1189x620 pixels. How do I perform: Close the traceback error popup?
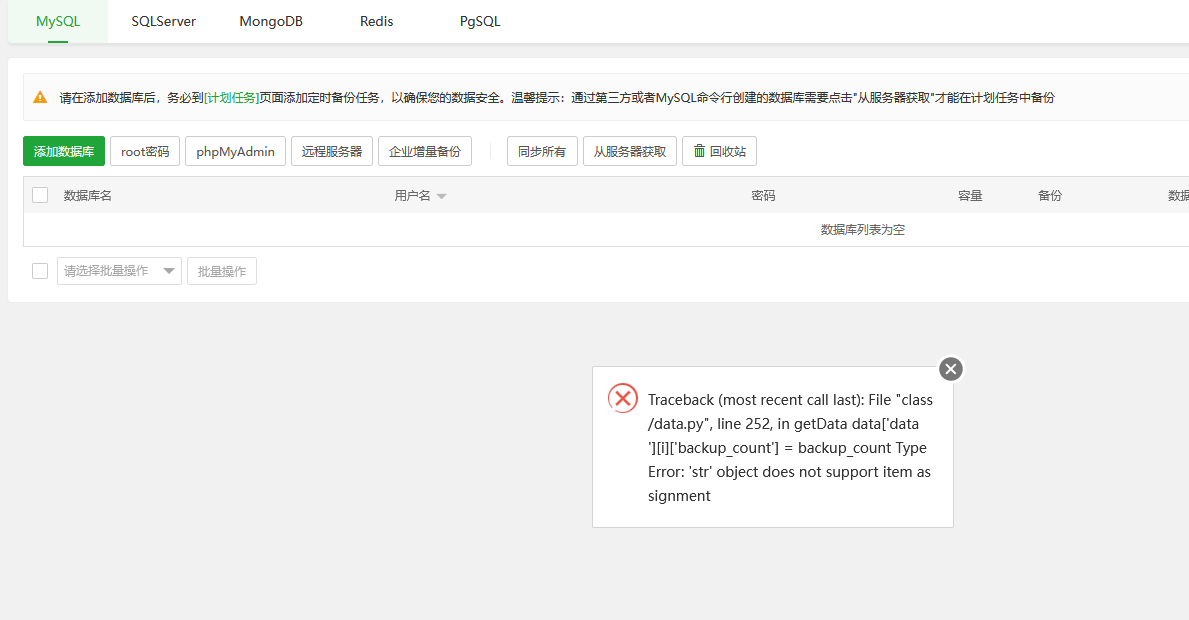pos(951,369)
